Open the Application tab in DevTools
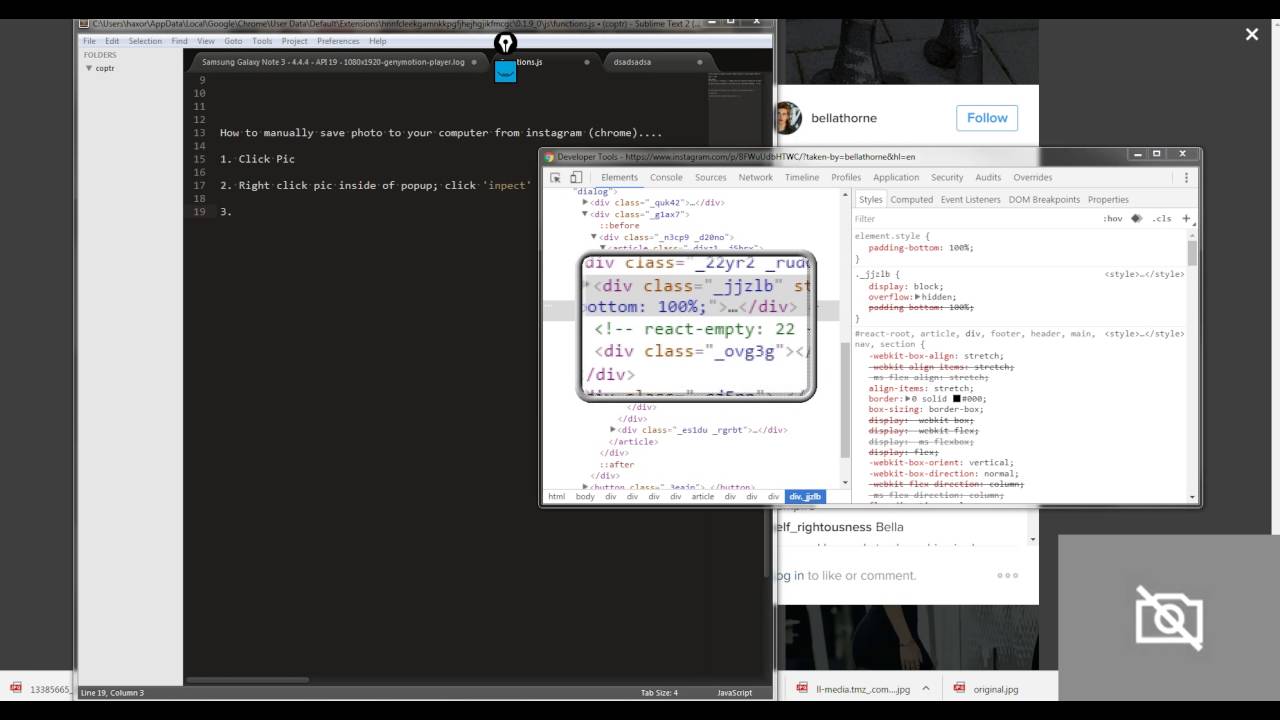The image size is (1280, 720). point(896,177)
